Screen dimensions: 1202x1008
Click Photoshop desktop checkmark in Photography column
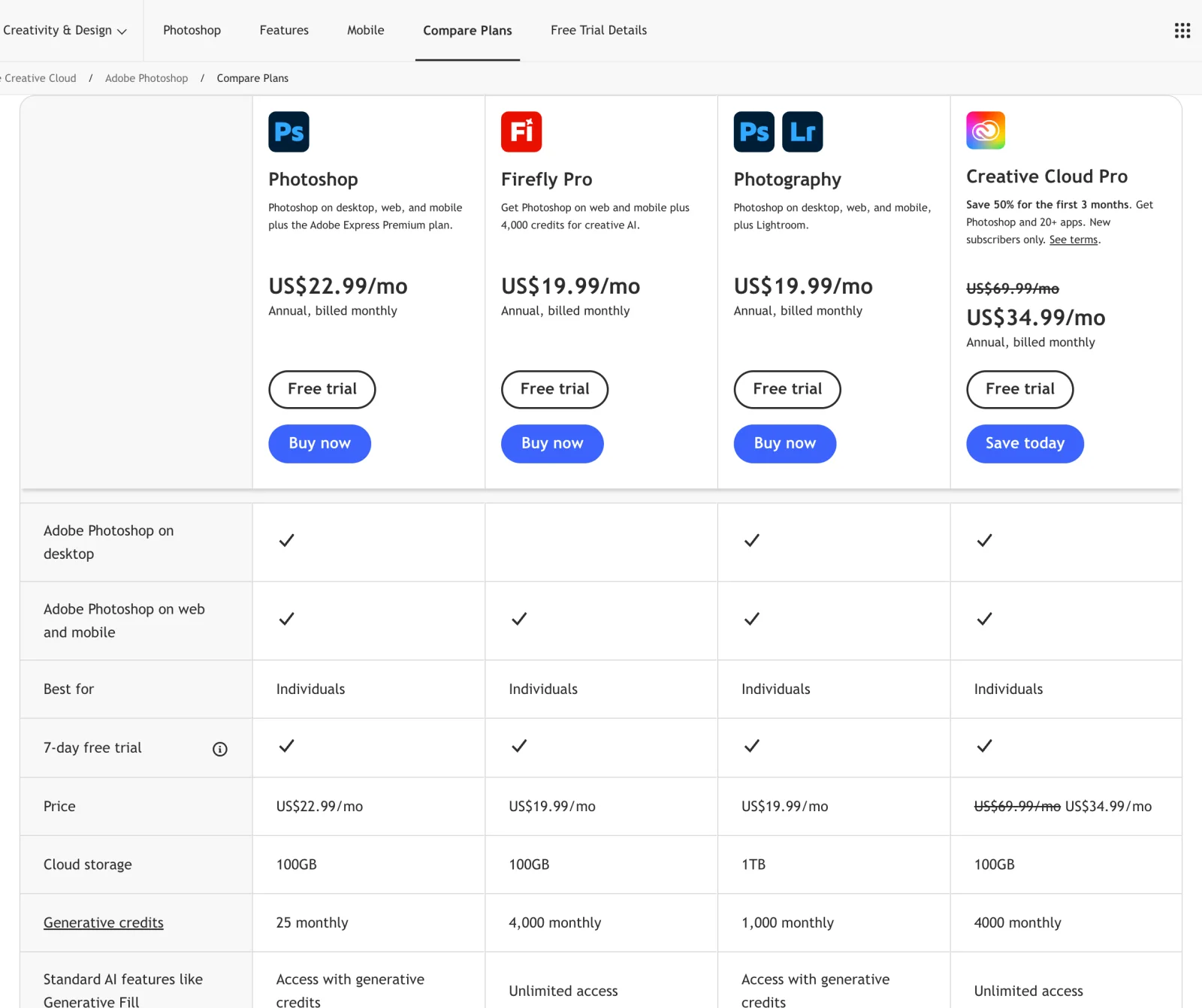(752, 540)
